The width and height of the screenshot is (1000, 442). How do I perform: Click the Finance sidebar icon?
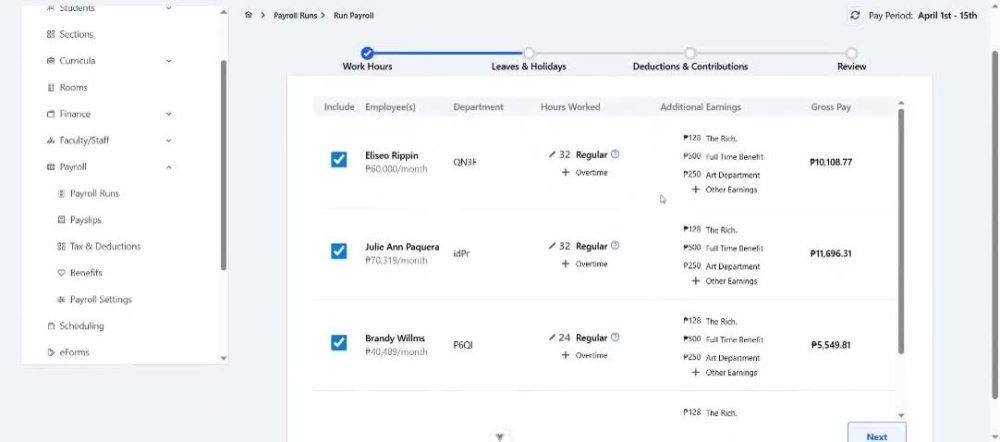point(51,114)
